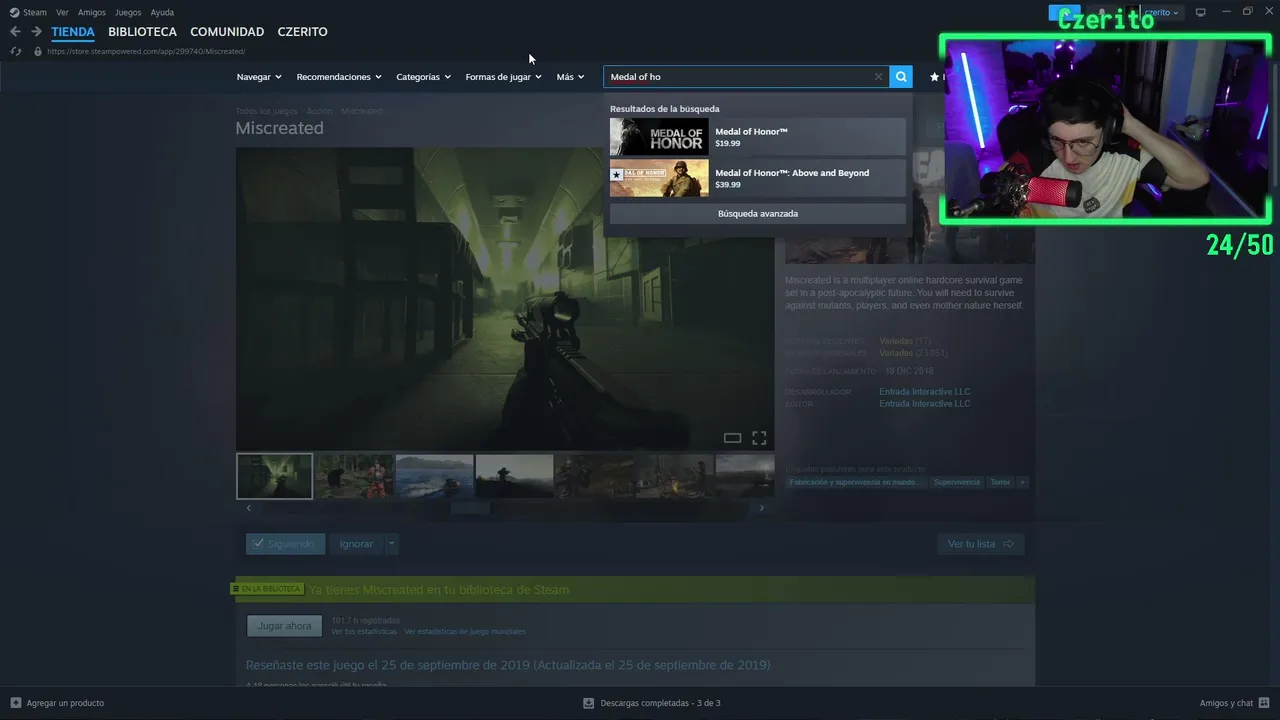Expand the Categorías dropdown
Image resolution: width=1280 pixels, height=720 pixels.
(x=423, y=77)
